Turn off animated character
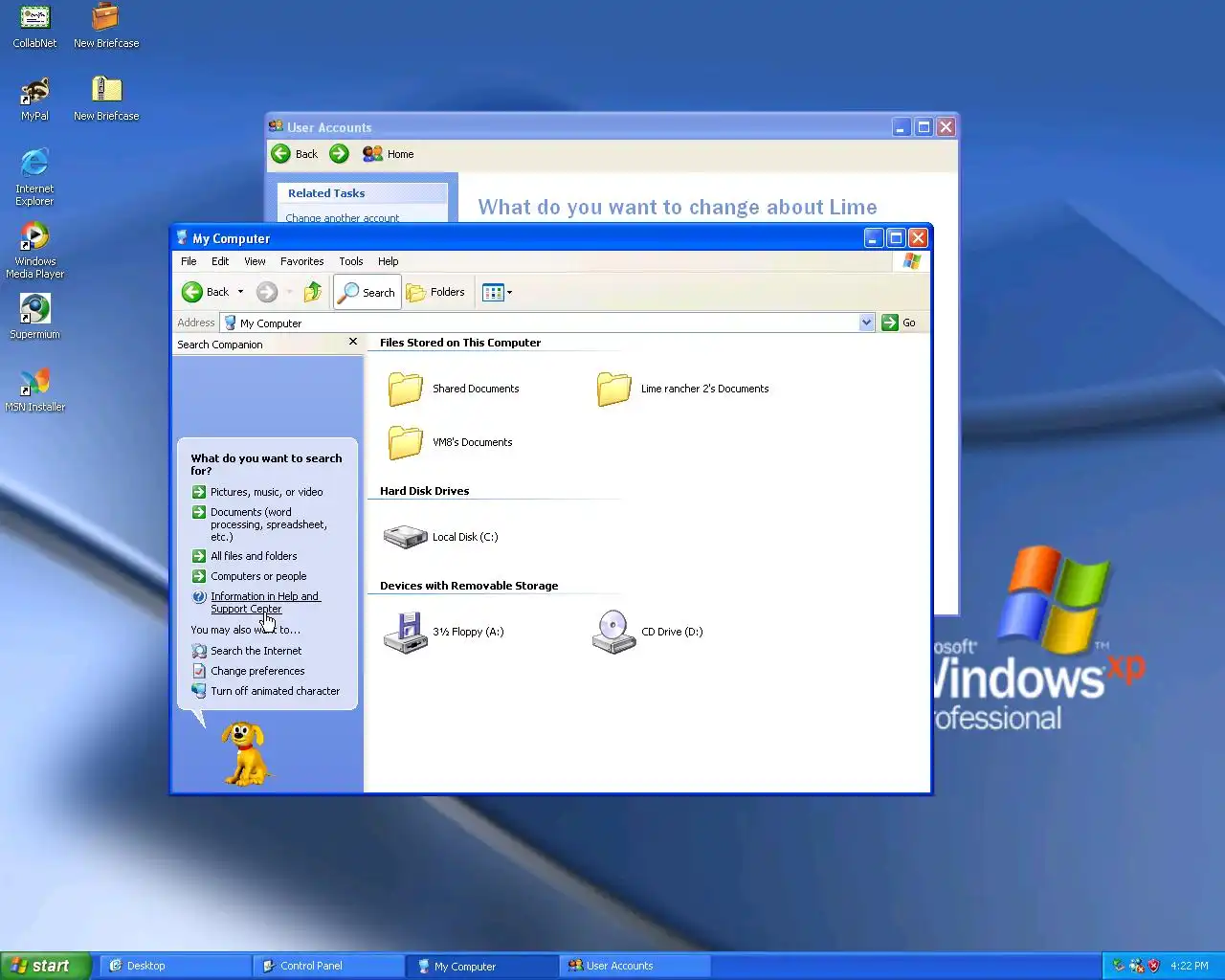The width and height of the screenshot is (1225, 980). 266,691
